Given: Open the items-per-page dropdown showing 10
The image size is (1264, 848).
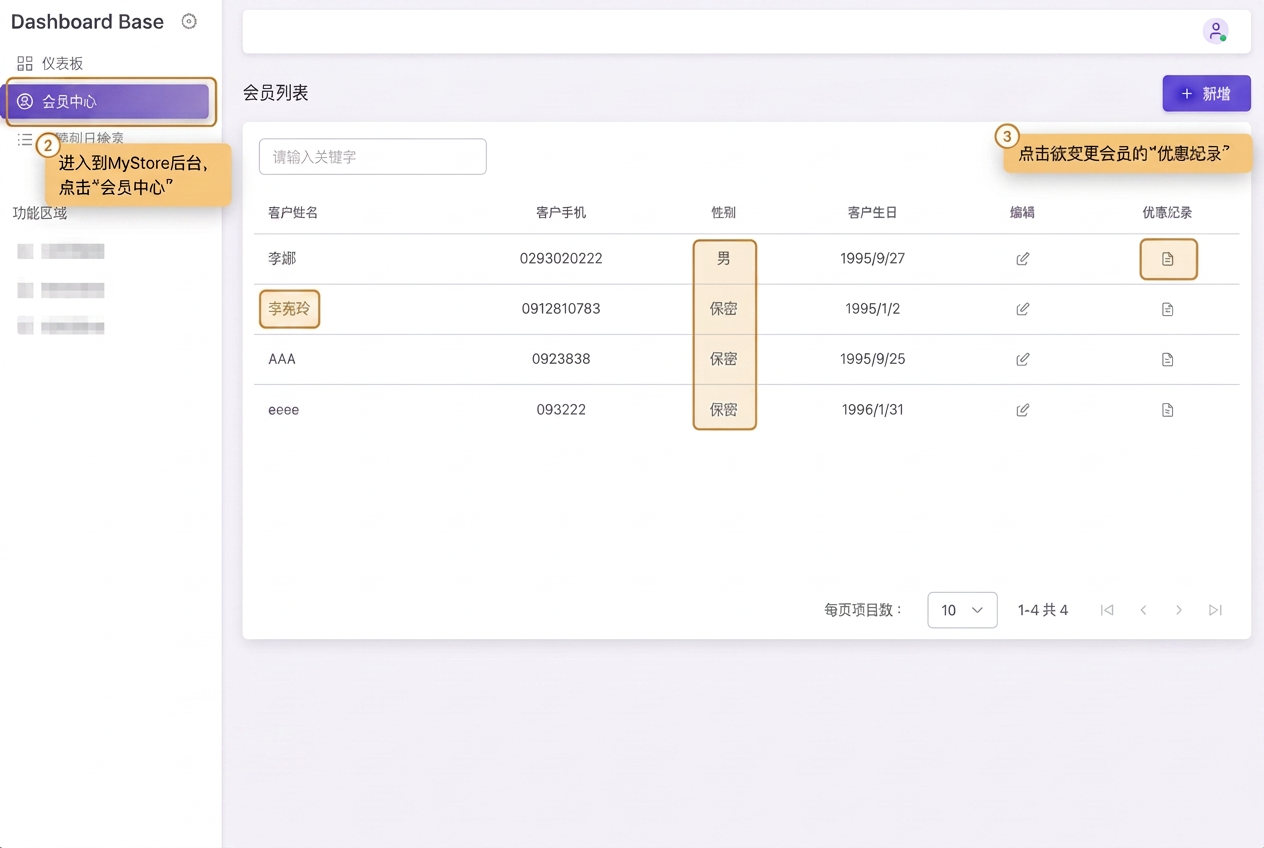Looking at the screenshot, I should [x=962, y=610].
